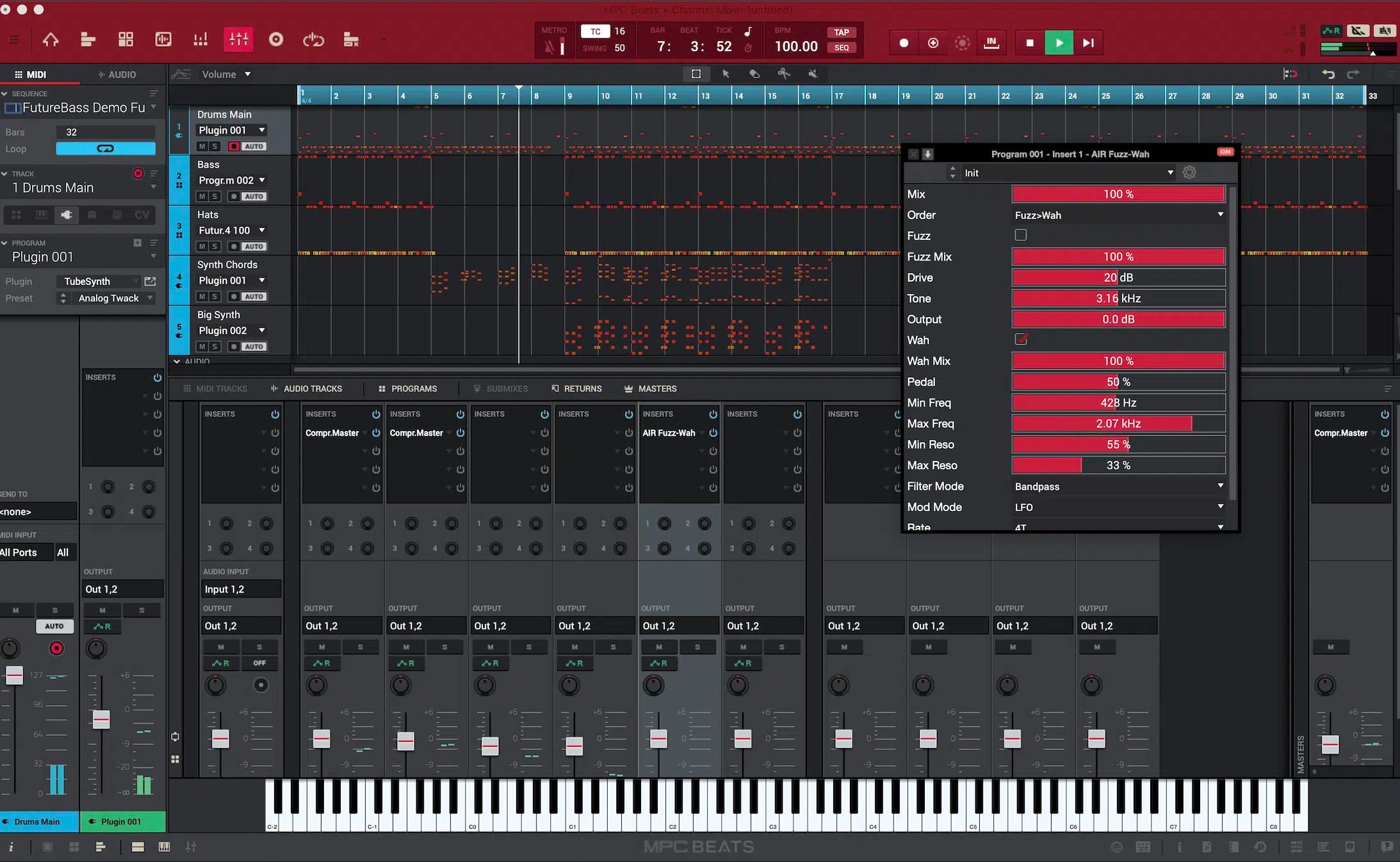
Task: Enable the Fuzz checkbox in AIR Fuzz-Wah
Action: tap(1020, 235)
